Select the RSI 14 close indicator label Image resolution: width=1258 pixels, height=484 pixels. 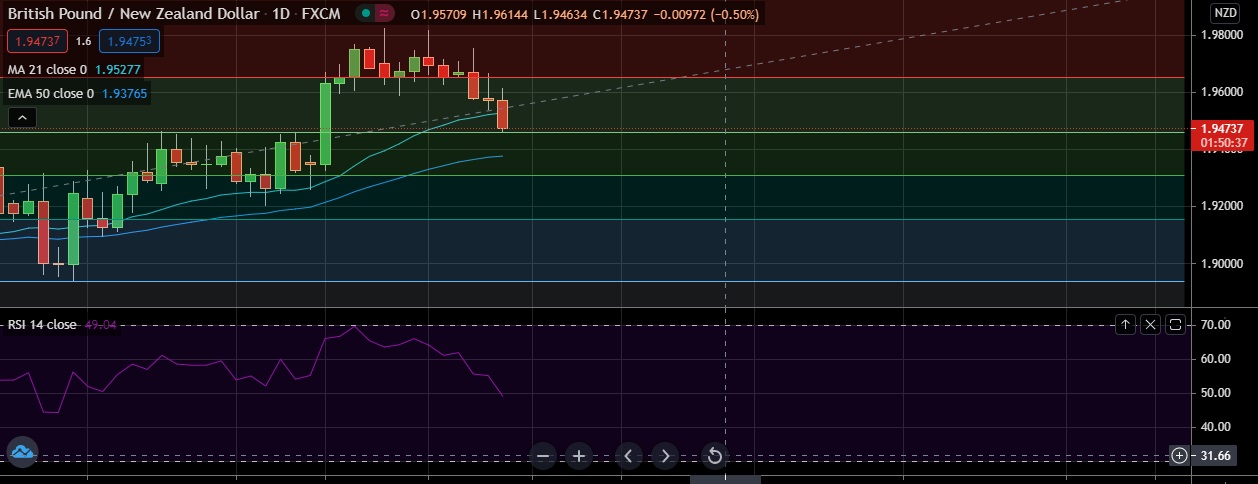42,325
